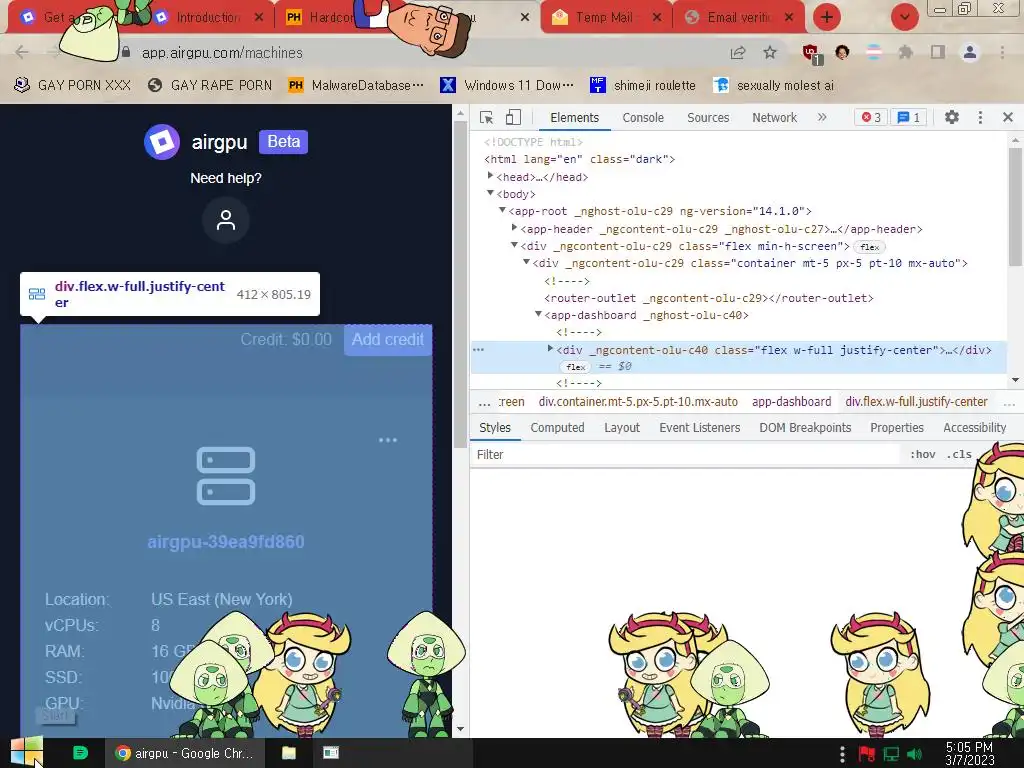Screen dimensions: 1024x768
Task: Select the div.container.mt-5.px-5.pt-10.mx-auto breadcrumb
Action: click(x=638, y=402)
